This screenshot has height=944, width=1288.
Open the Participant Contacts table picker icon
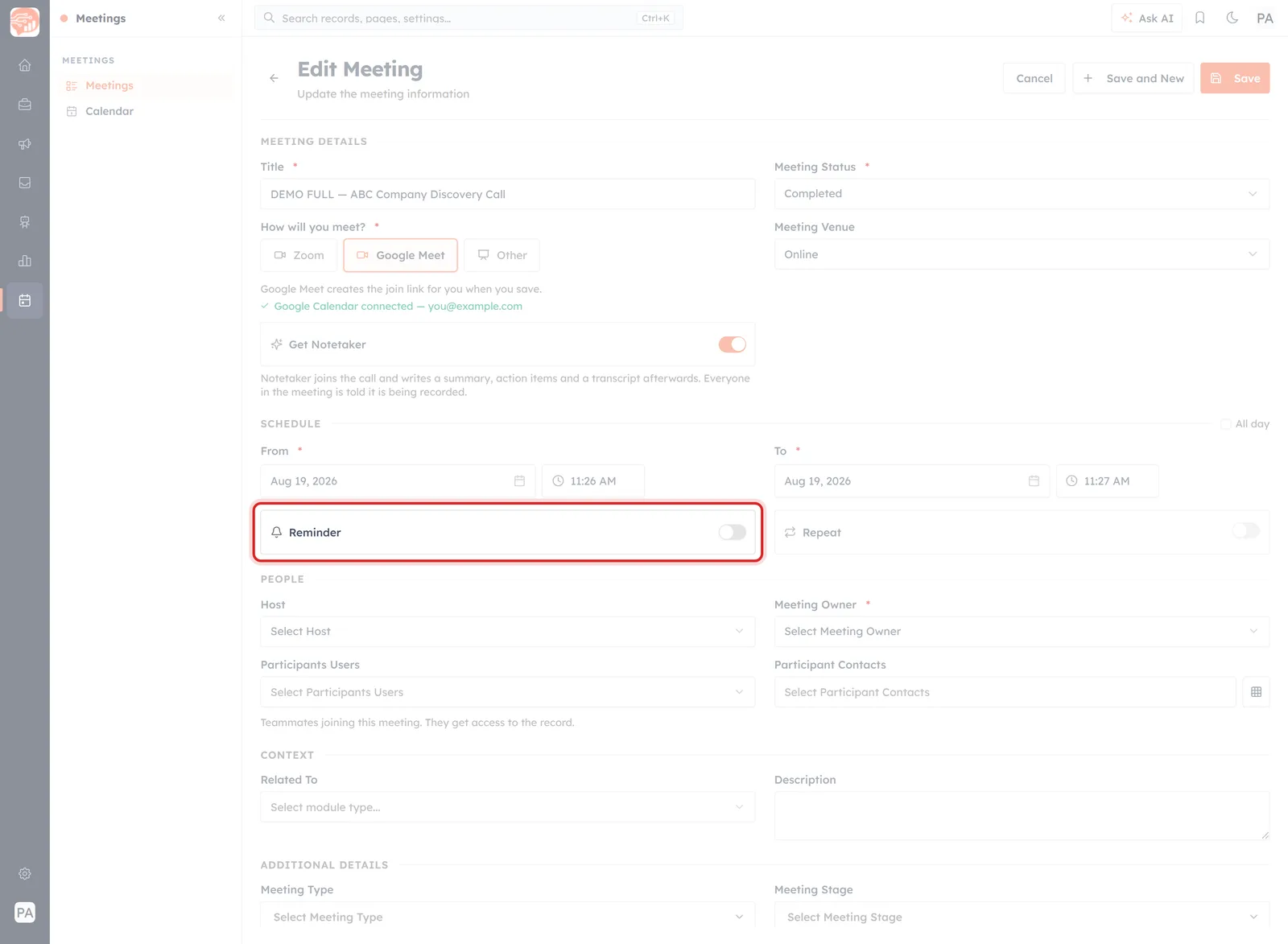coord(1256,692)
